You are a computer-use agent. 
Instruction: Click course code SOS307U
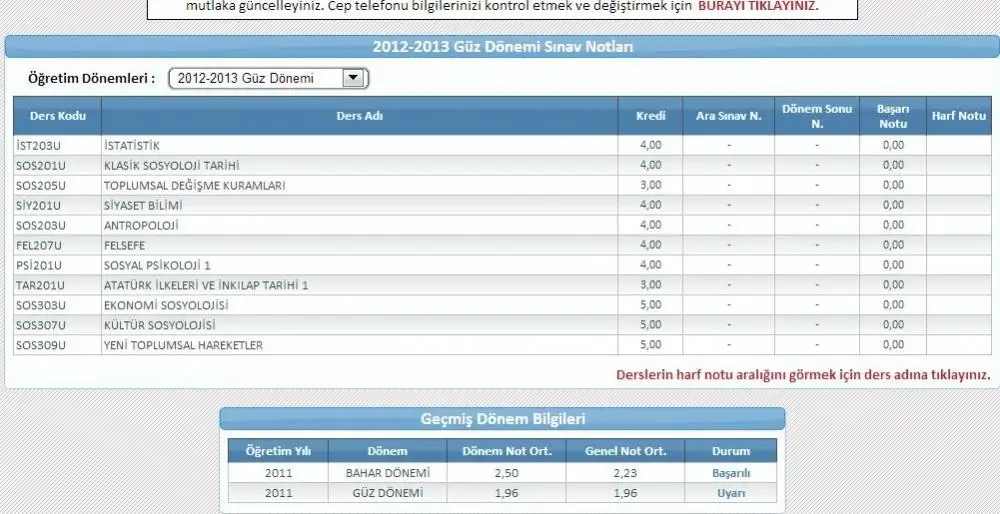point(41,325)
